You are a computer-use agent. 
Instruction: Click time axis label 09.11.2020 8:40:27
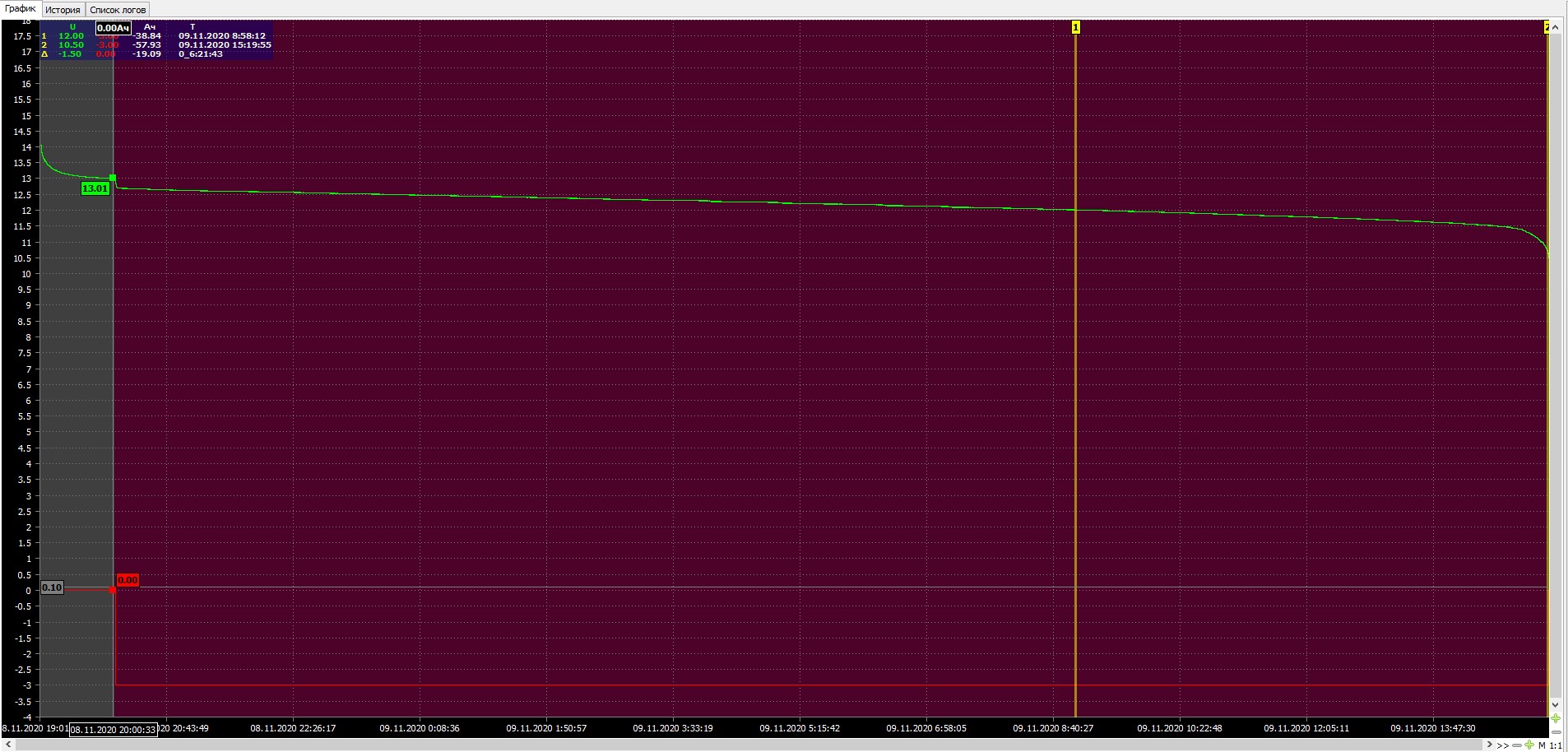pos(1053,728)
